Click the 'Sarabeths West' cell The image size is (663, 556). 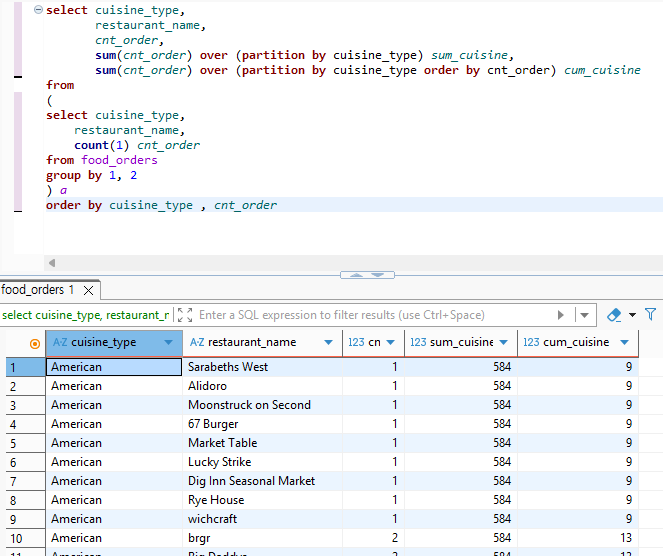[x=262, y=367]
